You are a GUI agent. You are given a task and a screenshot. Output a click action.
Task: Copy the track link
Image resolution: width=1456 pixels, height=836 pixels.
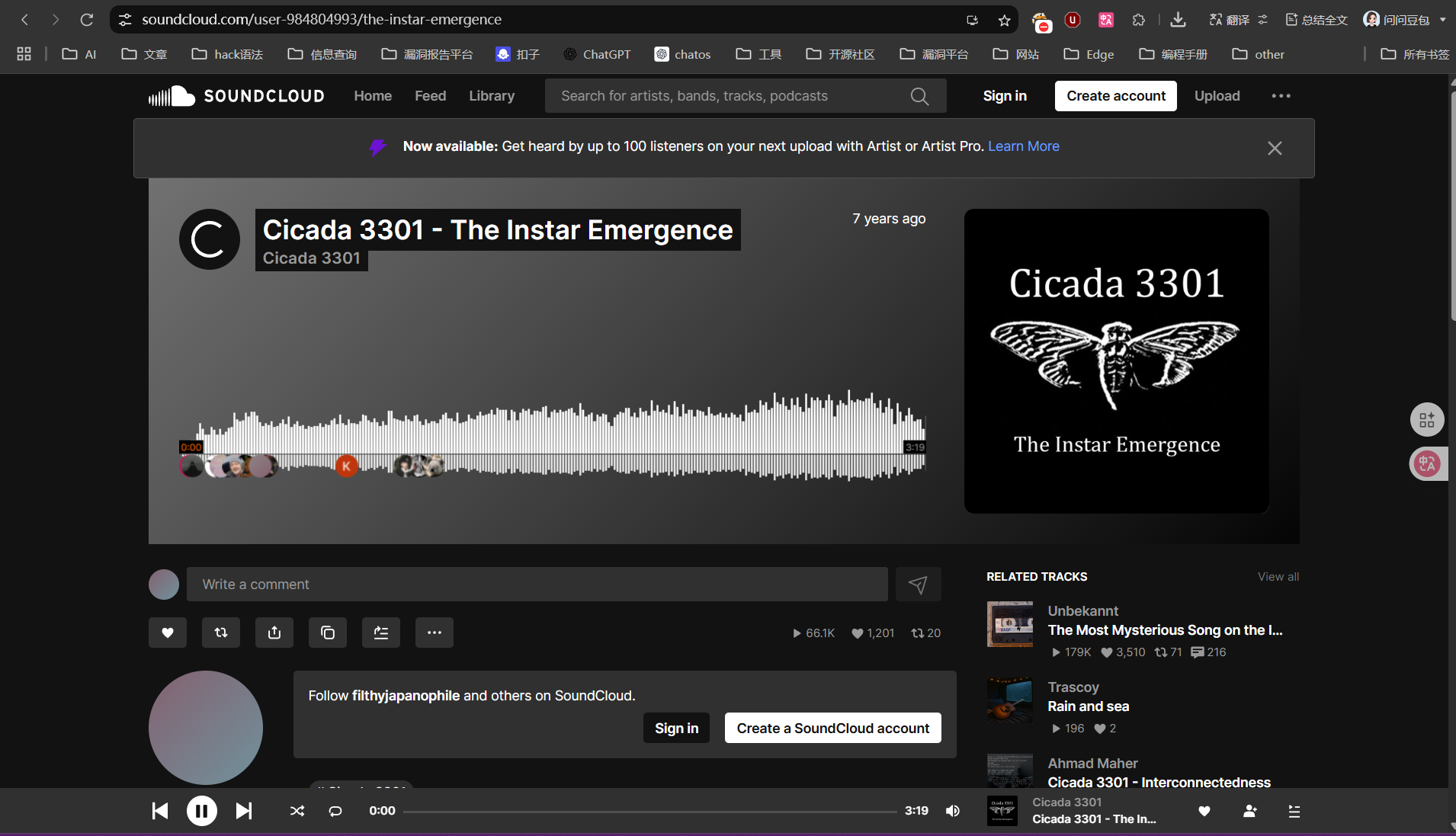328,633
